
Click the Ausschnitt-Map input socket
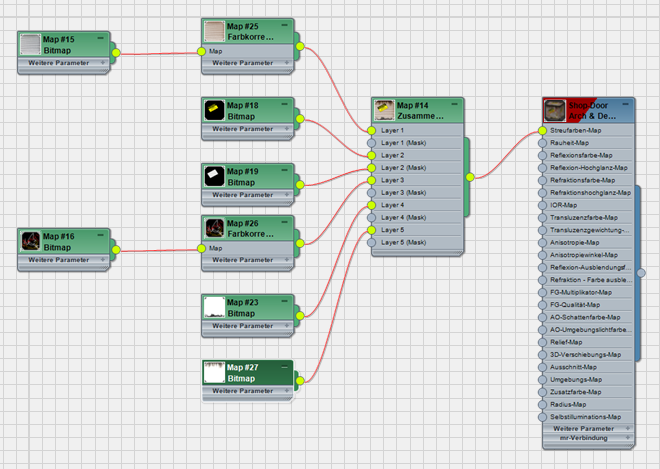(x=543, y=367)
